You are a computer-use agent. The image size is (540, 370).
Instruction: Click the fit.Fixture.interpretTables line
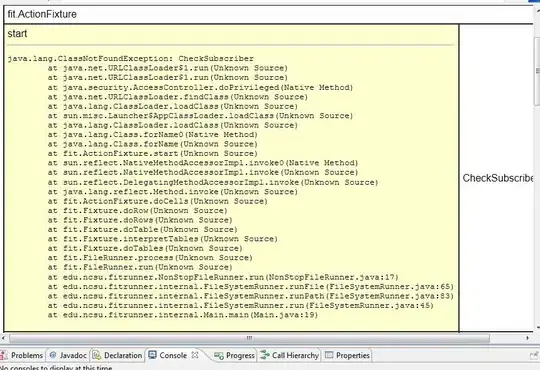tap(163, 239)
